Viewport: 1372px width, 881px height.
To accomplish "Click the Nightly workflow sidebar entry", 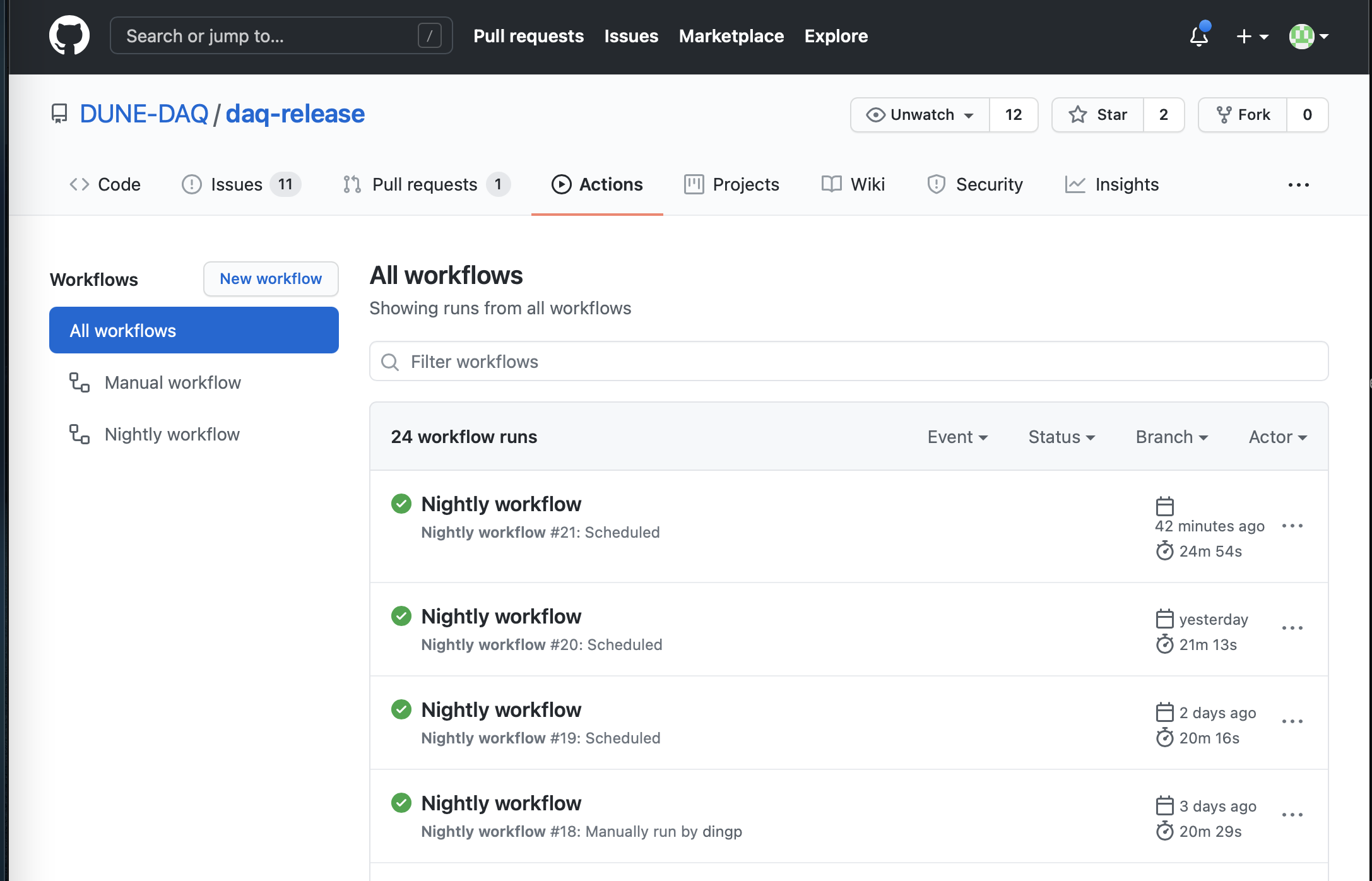I will 172,434.
